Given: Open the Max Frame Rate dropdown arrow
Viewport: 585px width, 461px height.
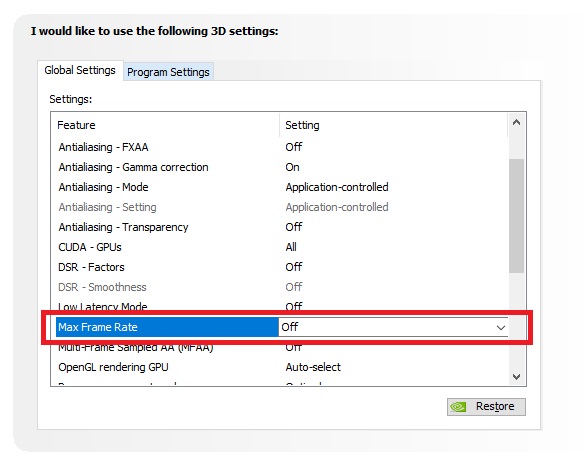Looking at the screenshot, I should 501,327.
